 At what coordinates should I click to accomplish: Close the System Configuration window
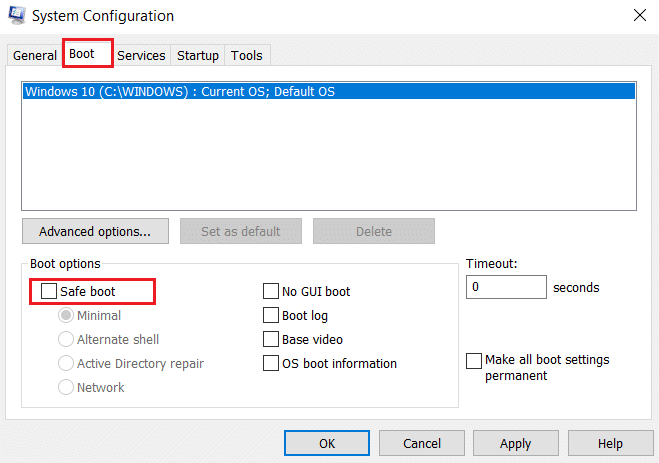pos(639,16)
